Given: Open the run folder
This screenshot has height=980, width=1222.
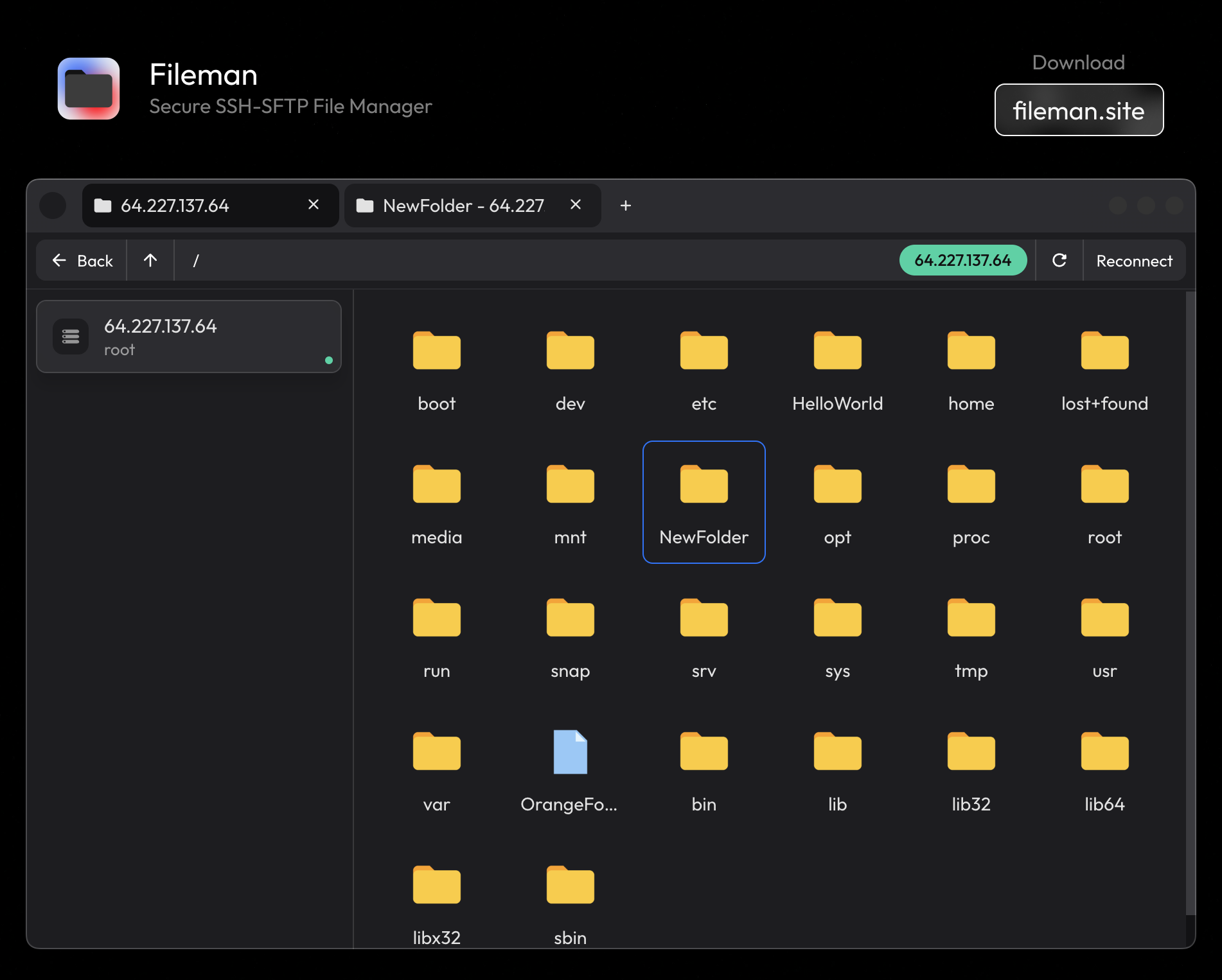Looking at the screenshot, I should [437, 636].
